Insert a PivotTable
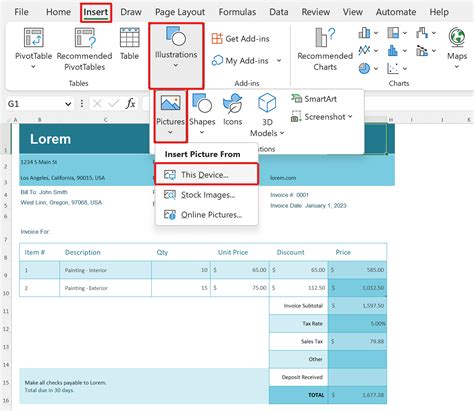Screen dimensions: 474x411 click(33, 48)
